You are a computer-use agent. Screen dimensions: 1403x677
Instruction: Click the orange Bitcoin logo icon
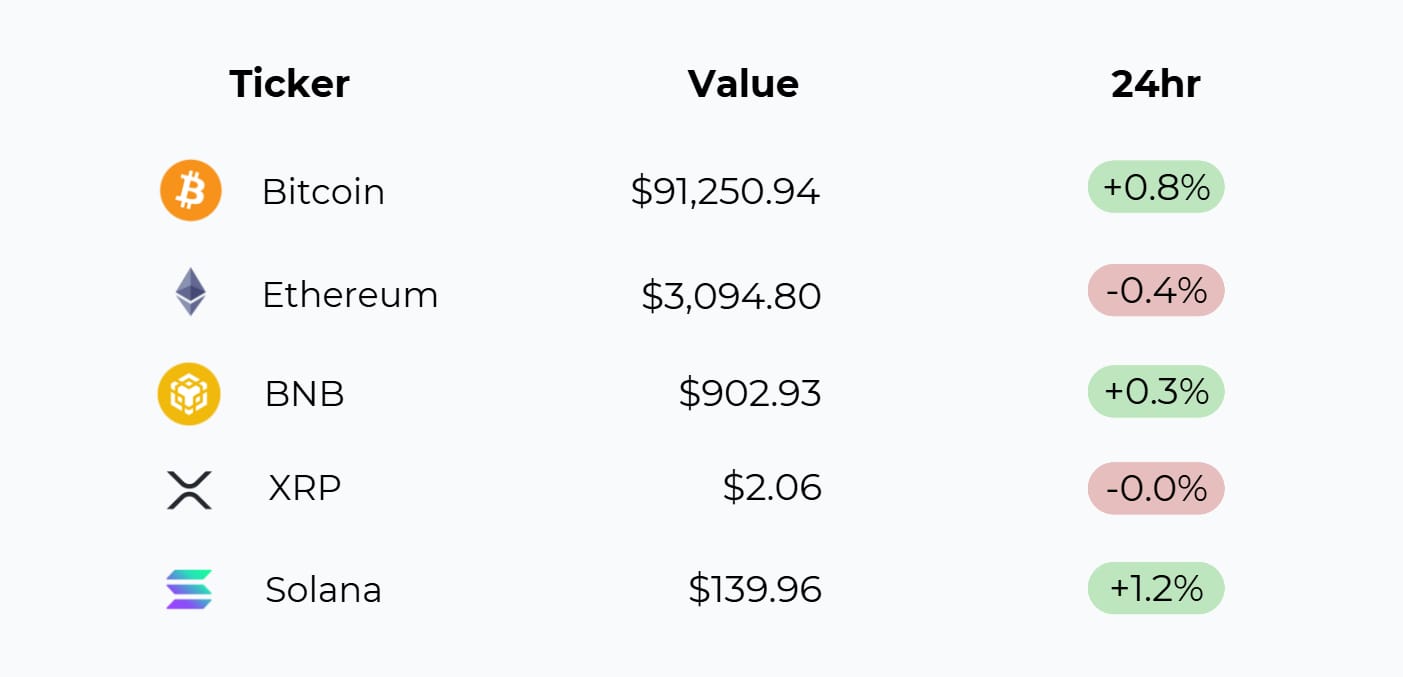point(190,190)
